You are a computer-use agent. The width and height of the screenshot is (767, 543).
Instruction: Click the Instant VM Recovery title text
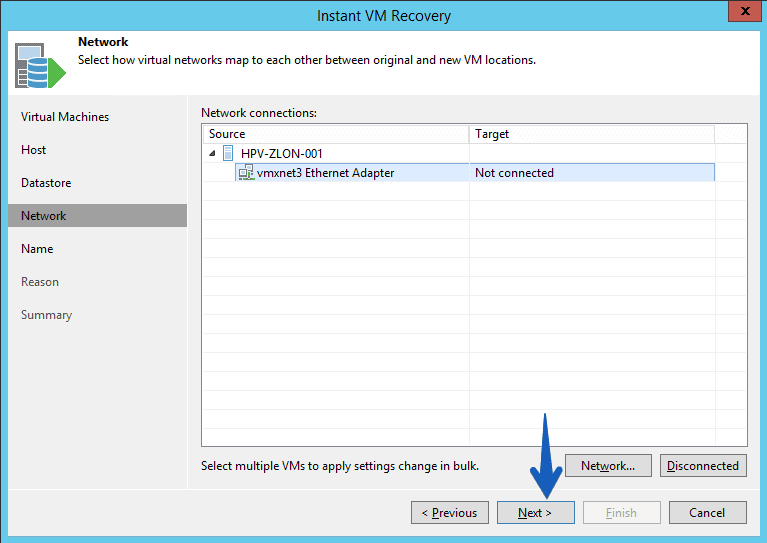(384, 16)
